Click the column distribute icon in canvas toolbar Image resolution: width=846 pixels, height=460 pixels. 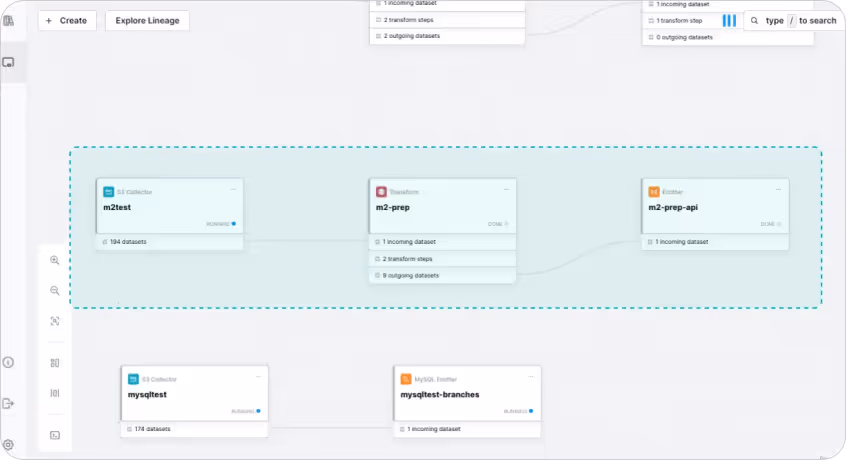point(54,393)
